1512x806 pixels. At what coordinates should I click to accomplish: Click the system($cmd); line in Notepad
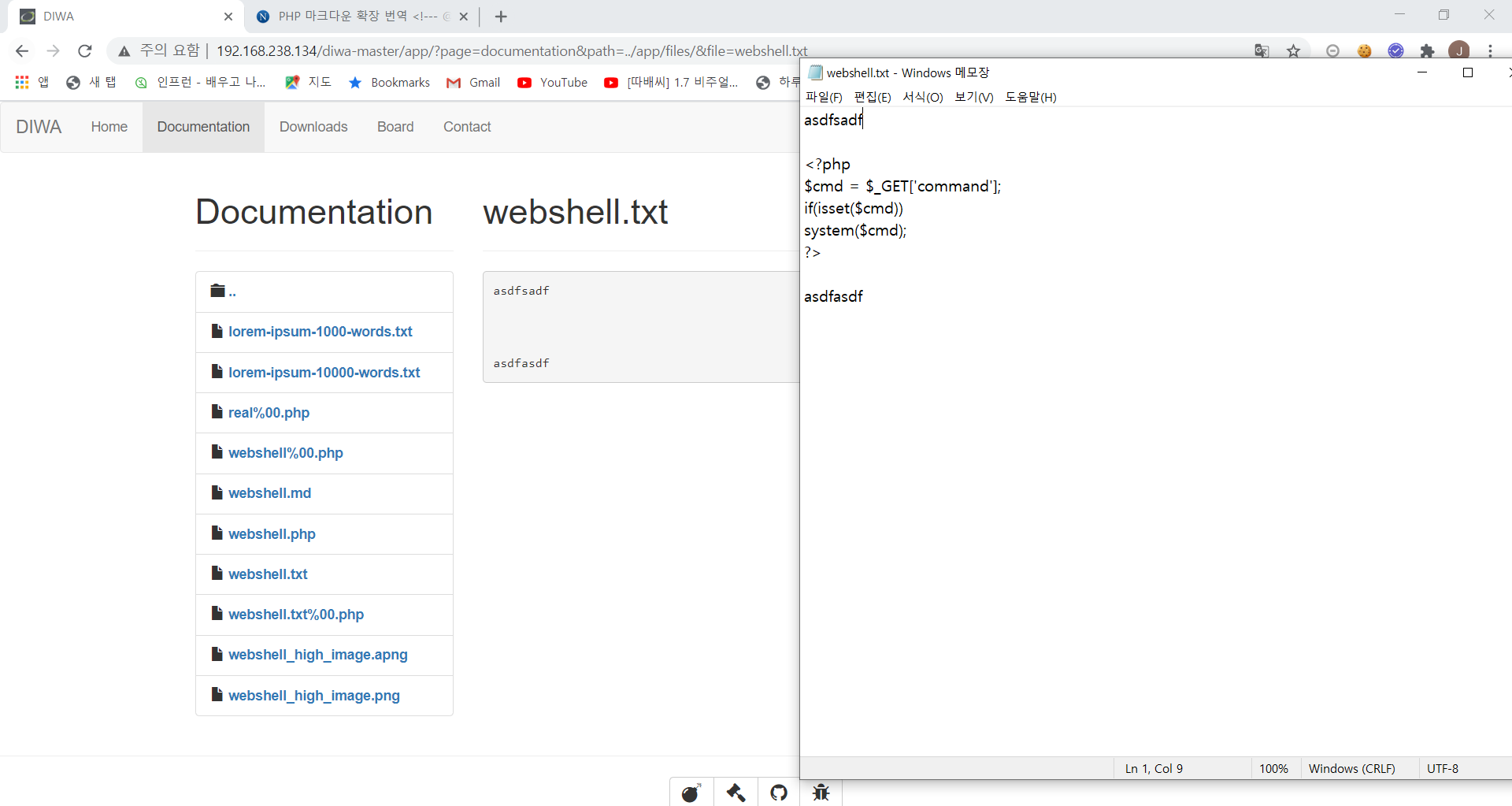[855, 231]
